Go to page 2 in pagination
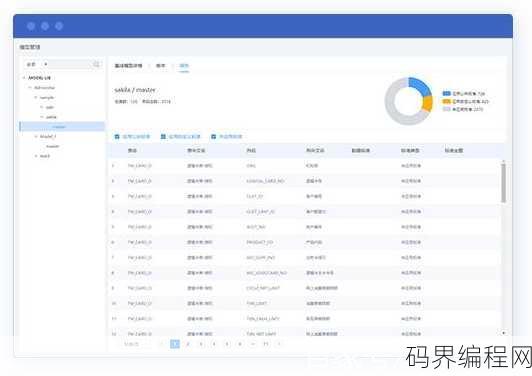The height and width of the screenshot is (376, 532). tap(188, 344)
